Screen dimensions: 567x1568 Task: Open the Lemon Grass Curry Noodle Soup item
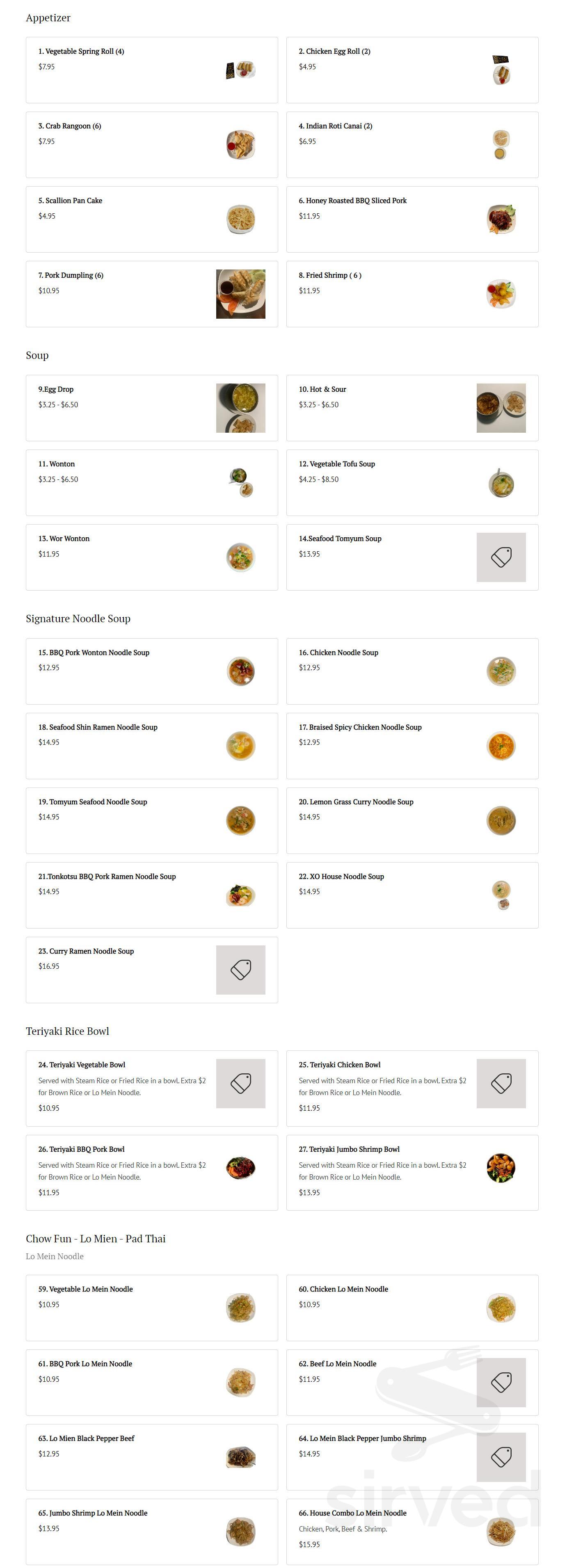356,802
